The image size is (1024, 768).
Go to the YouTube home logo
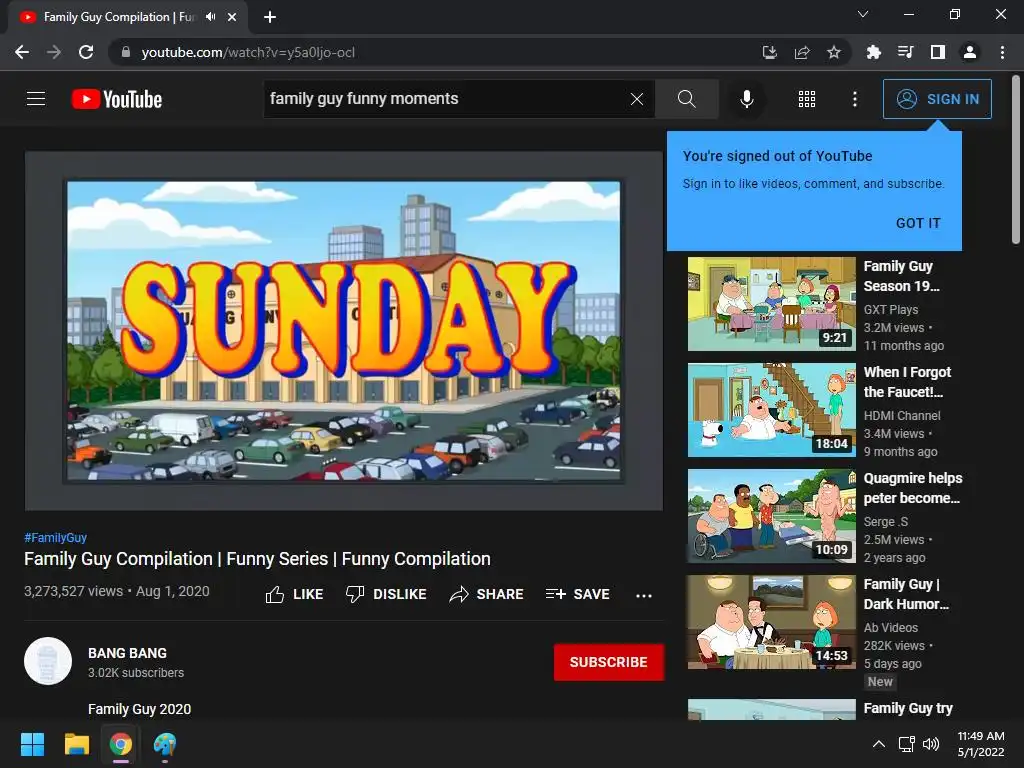(117, 99)
